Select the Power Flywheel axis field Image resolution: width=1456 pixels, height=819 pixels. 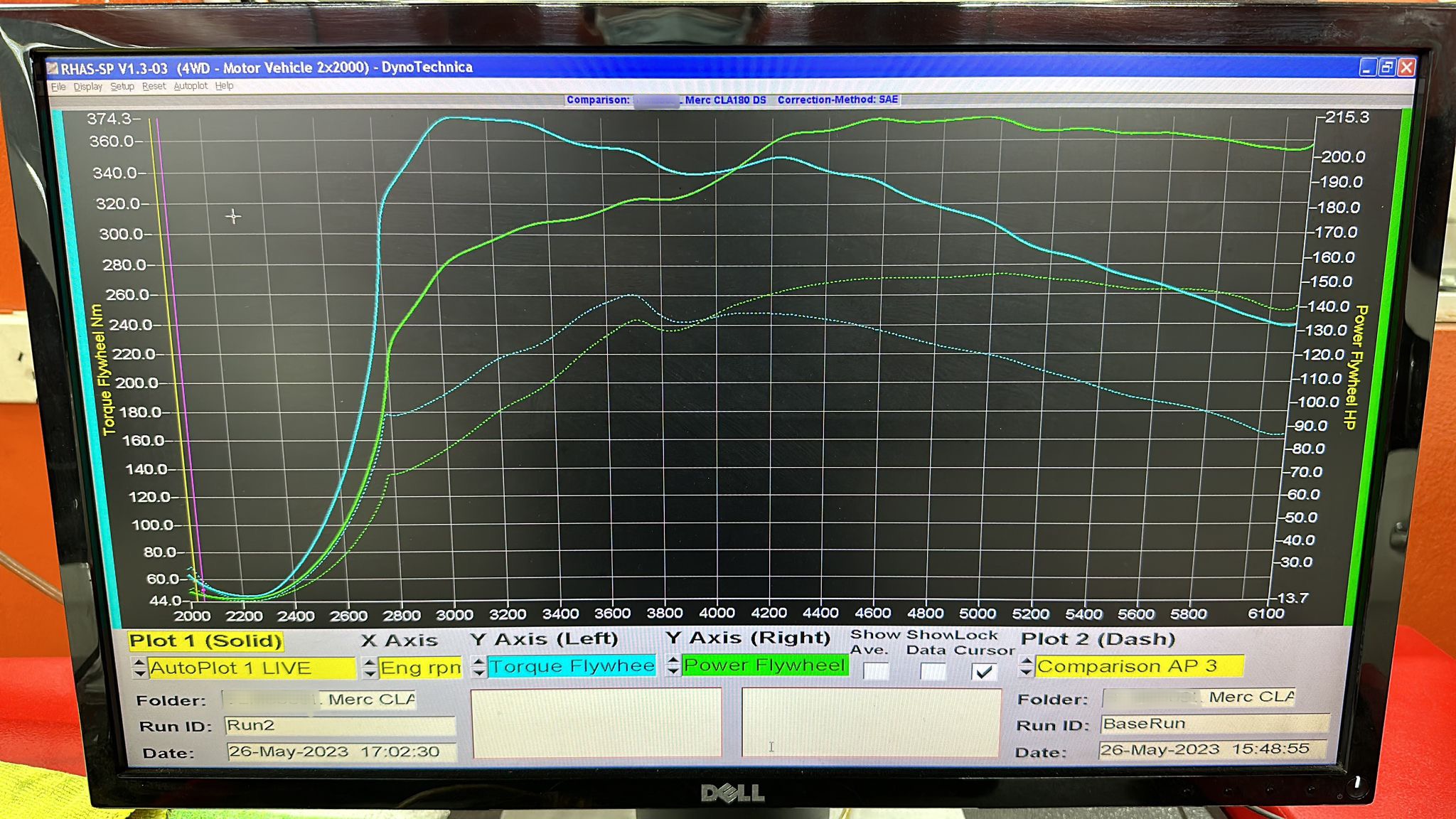(765, 665)
